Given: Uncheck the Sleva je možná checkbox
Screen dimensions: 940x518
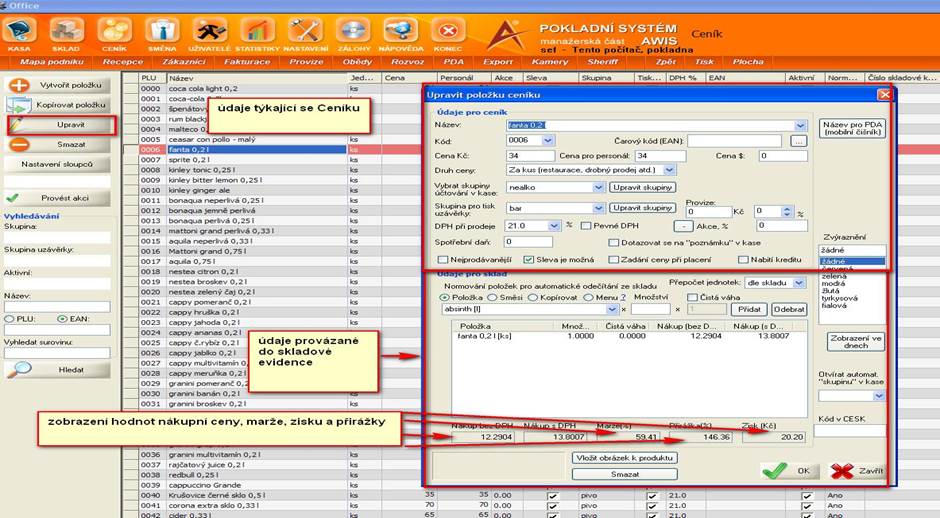Looking at the screenshot, I should click(x=528, y=260).
